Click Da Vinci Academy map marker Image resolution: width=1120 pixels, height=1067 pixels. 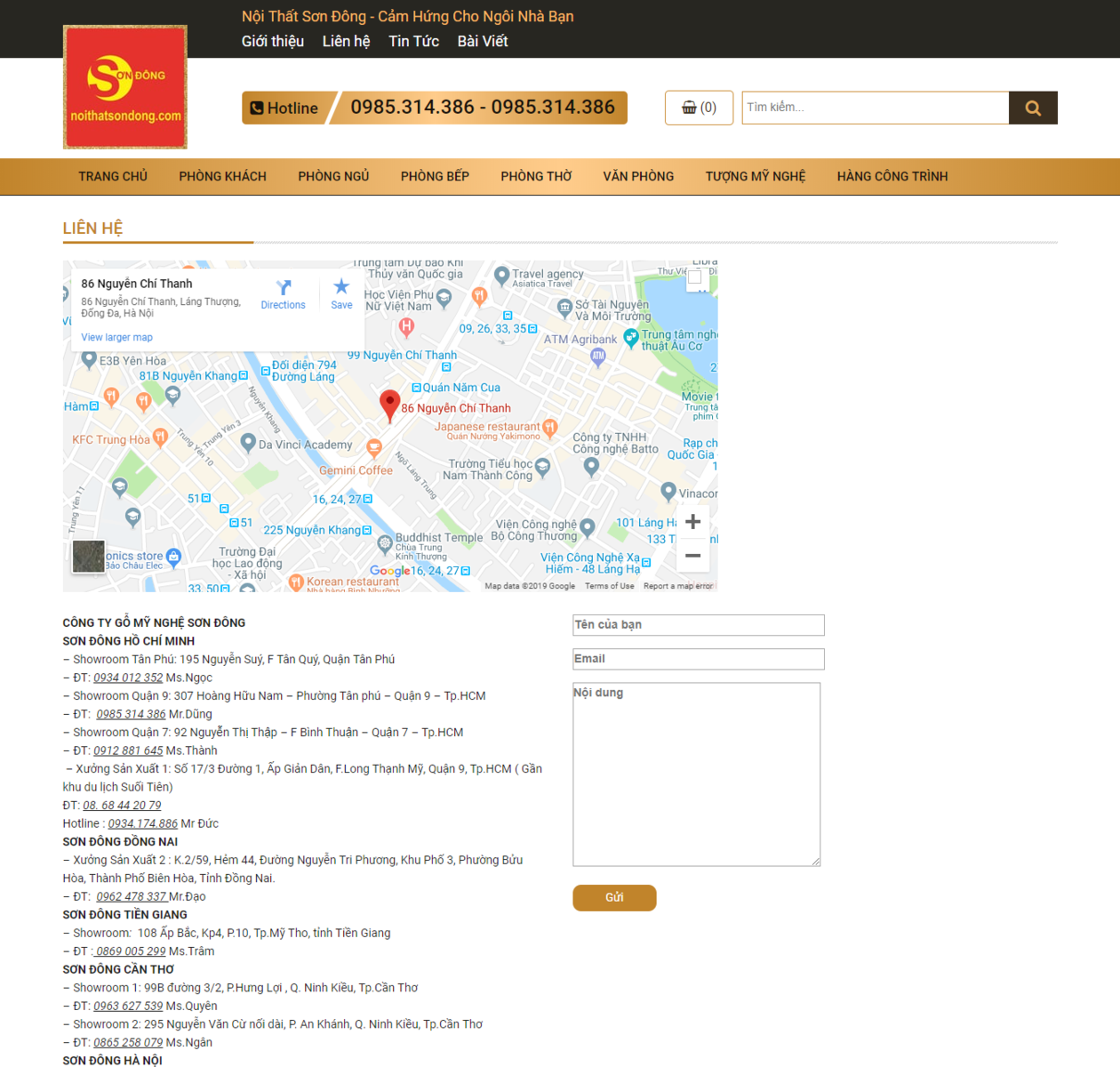point(248,443)
